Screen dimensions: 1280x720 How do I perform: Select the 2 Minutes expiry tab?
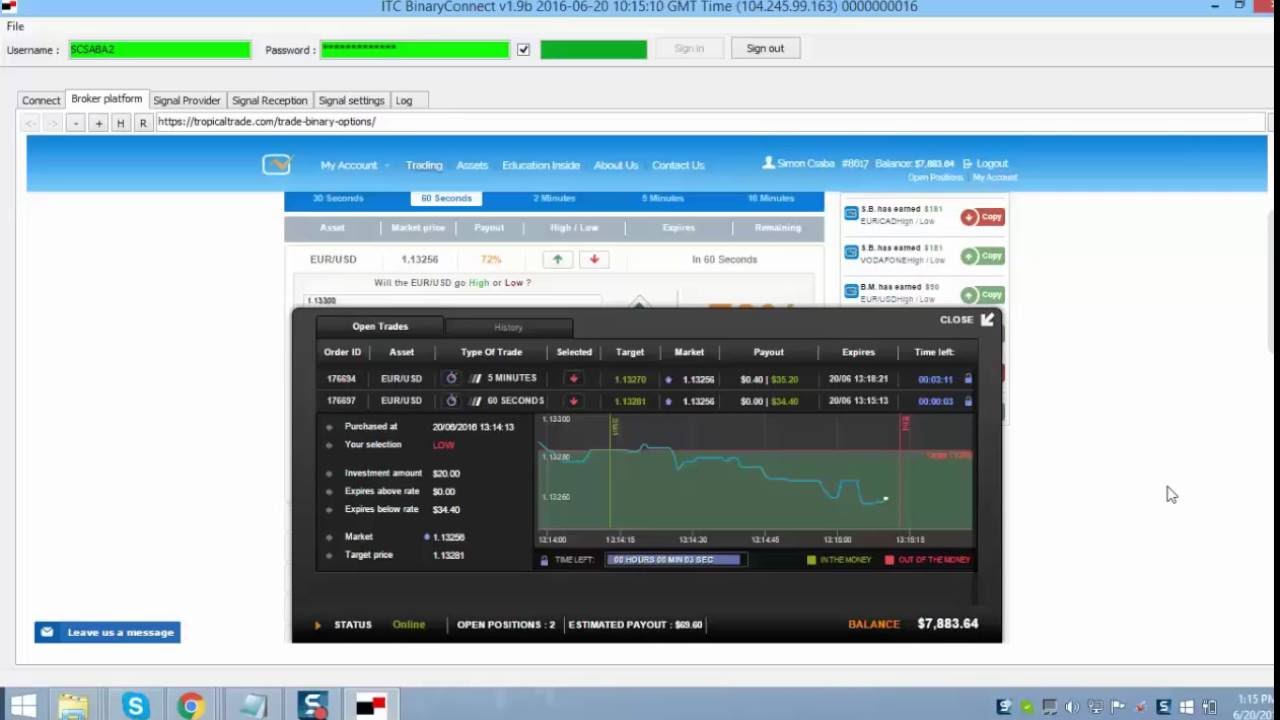point(554,198)
